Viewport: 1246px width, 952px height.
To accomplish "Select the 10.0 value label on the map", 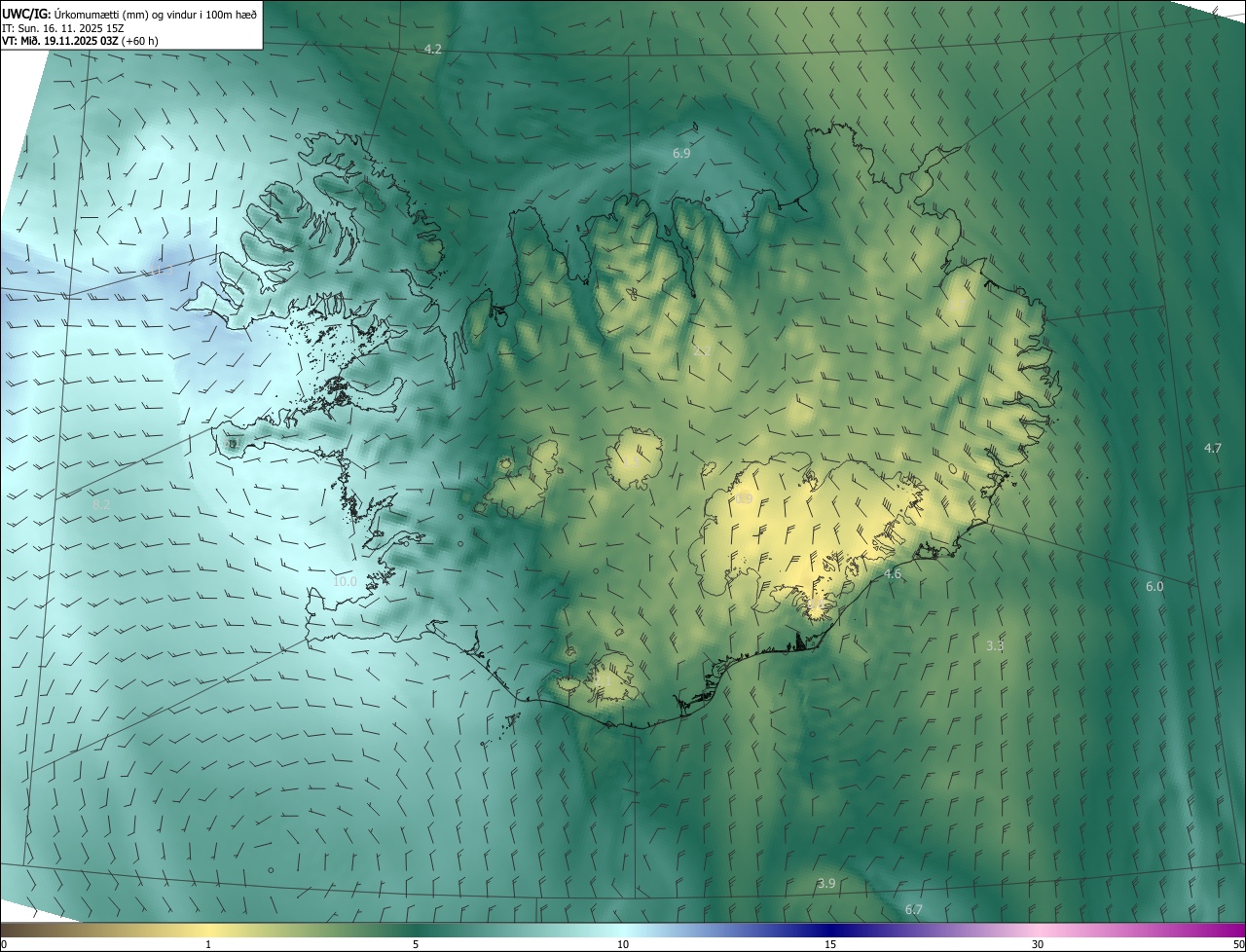I will click(x=345, y=581).
